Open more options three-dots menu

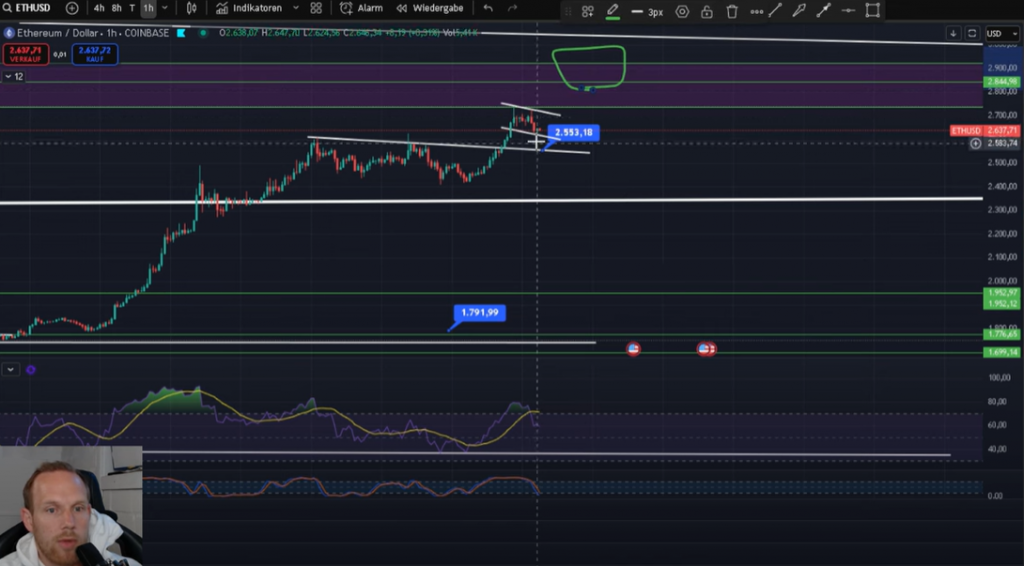tap(756, 11)
